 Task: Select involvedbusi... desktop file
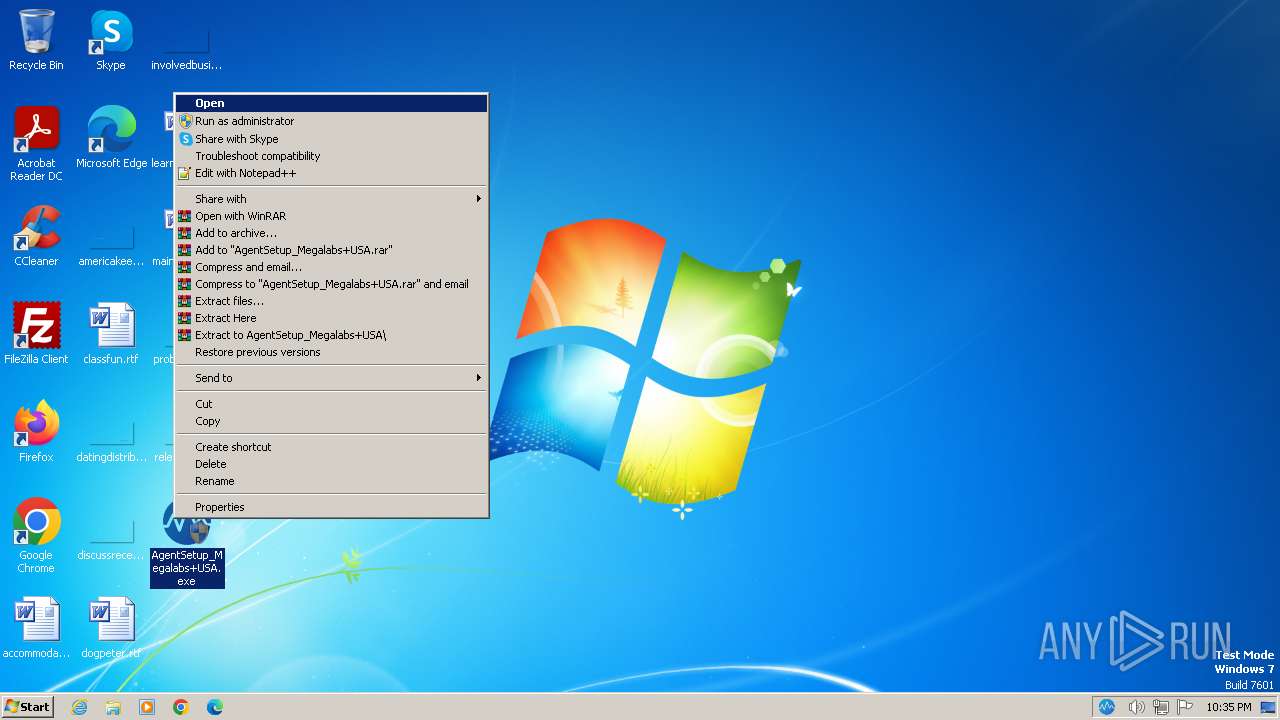tap(186, 46)
